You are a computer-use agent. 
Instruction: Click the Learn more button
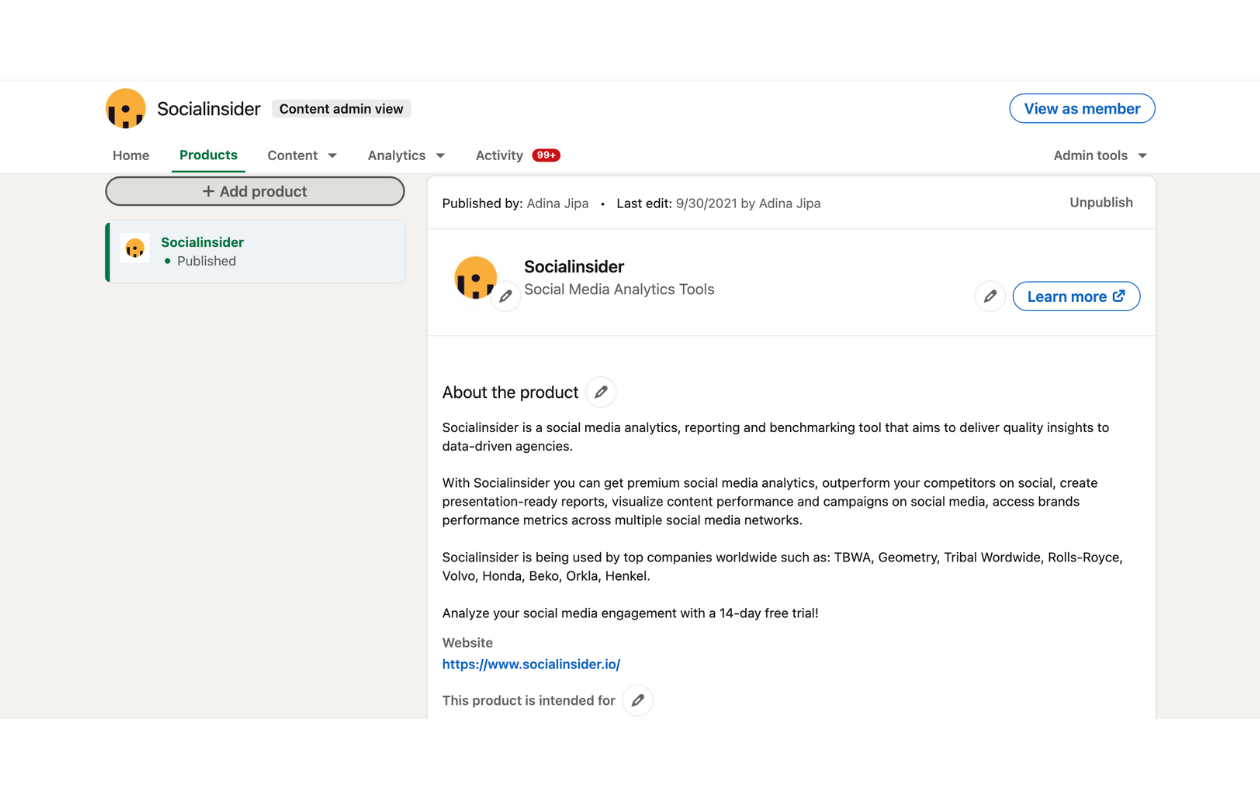[x=1076, y=296]
